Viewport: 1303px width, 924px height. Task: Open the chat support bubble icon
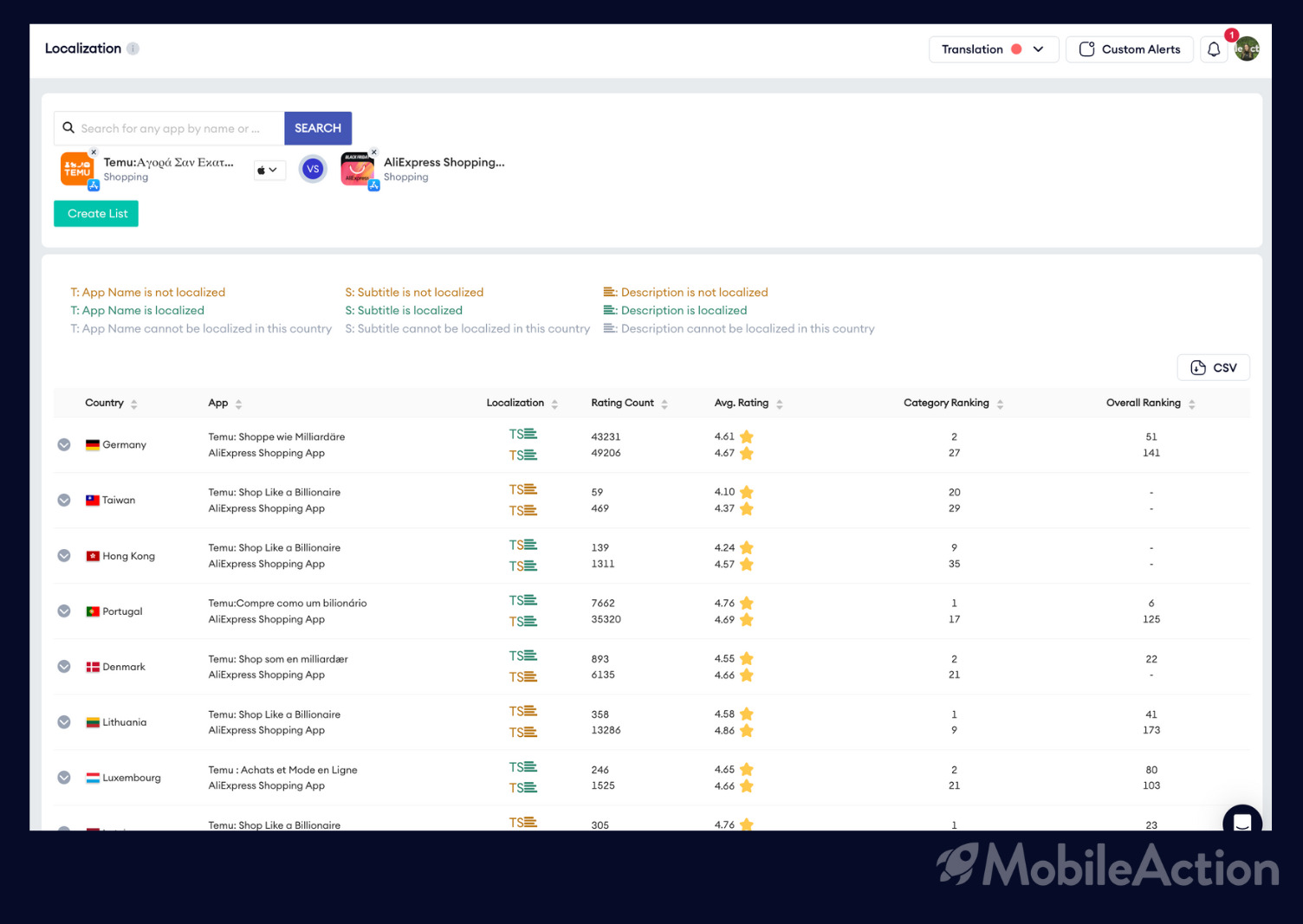(1242, 822)
